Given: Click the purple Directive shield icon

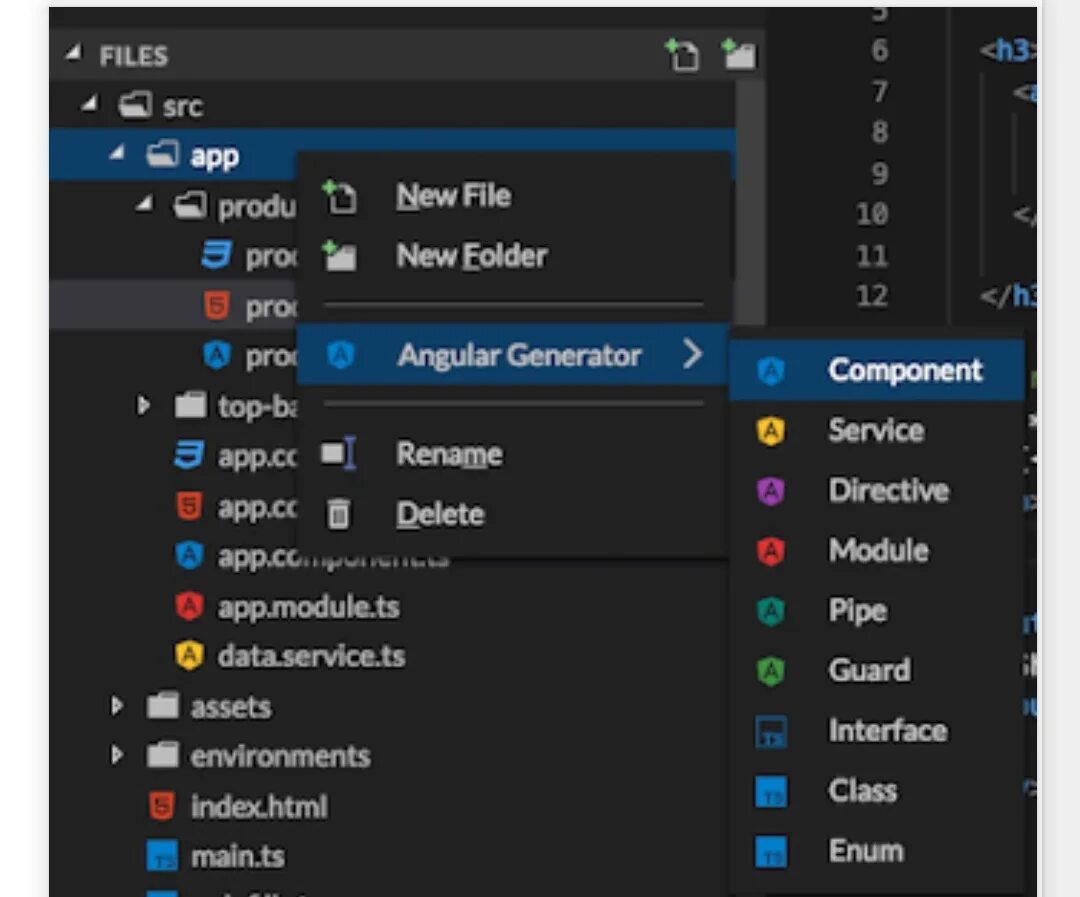Looking at the screenshot, I should [x=771, y=491].
